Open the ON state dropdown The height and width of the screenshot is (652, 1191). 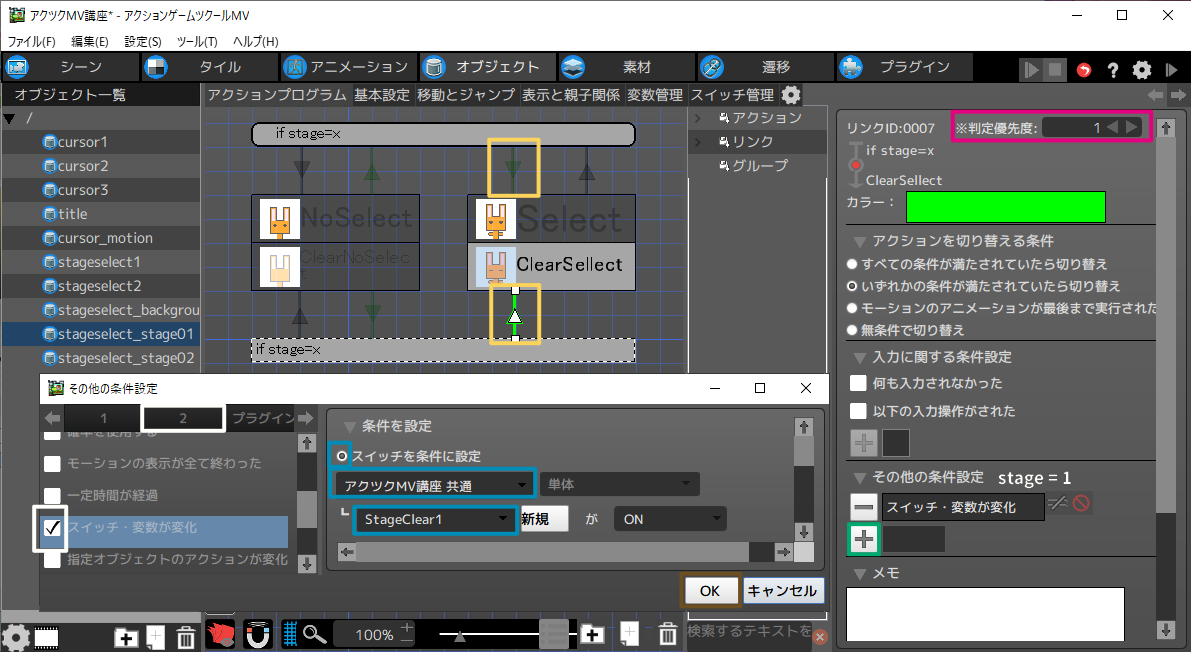(x=669, y=519)
